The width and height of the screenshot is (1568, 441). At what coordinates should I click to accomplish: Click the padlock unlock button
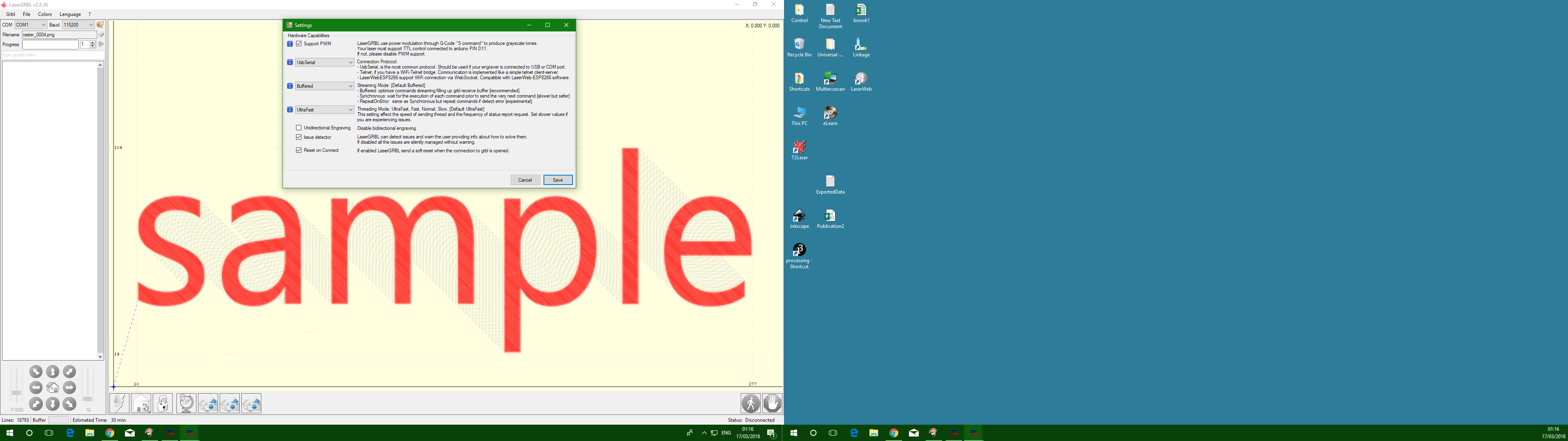tap(163, 403)
